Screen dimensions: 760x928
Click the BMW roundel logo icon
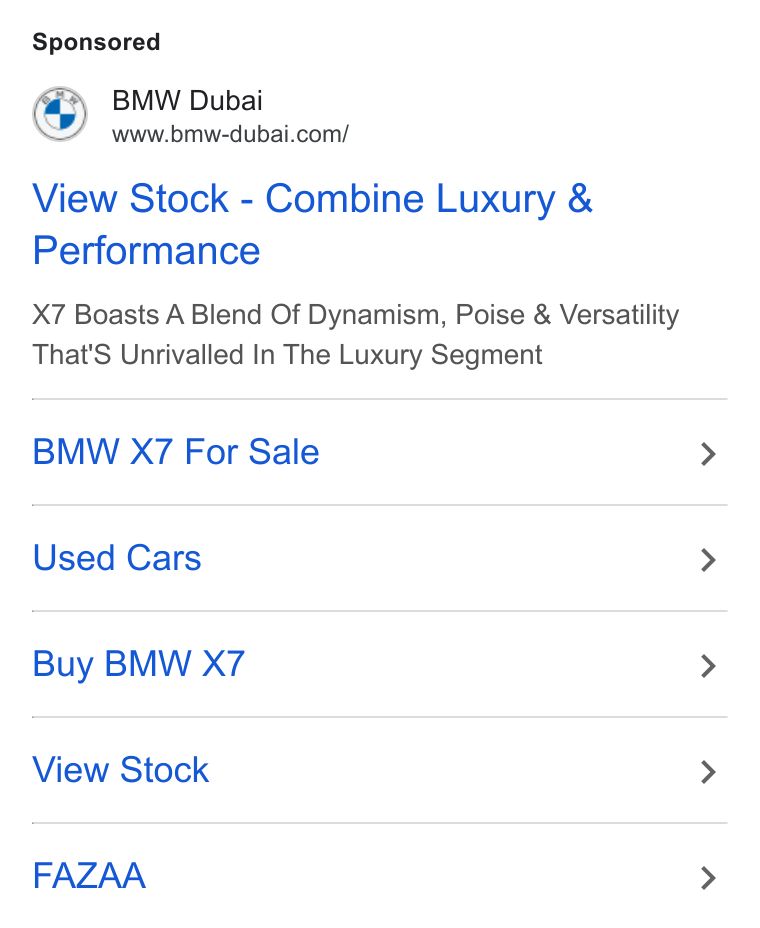click(x=60, y=114)
